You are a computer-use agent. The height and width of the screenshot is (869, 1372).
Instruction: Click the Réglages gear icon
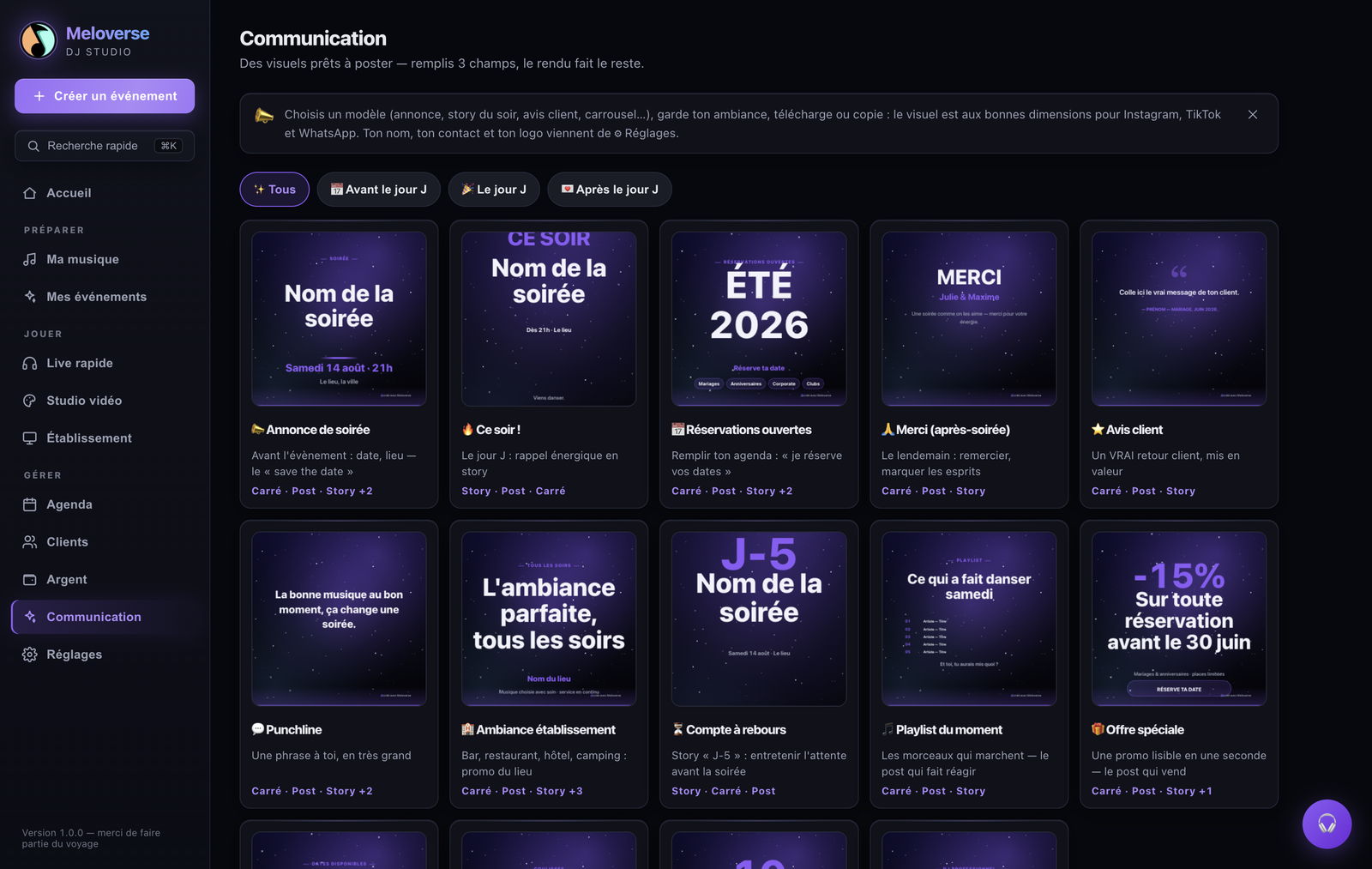click(30, 655)
